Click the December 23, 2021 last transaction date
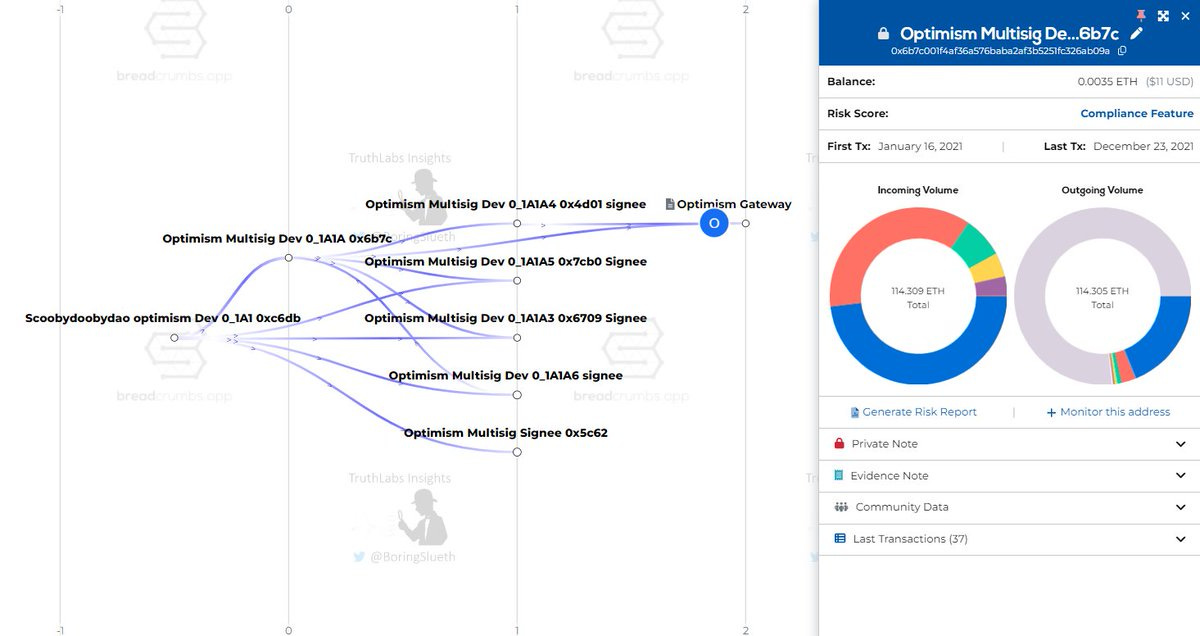 pyautogui.click(x=1143, y=146)
